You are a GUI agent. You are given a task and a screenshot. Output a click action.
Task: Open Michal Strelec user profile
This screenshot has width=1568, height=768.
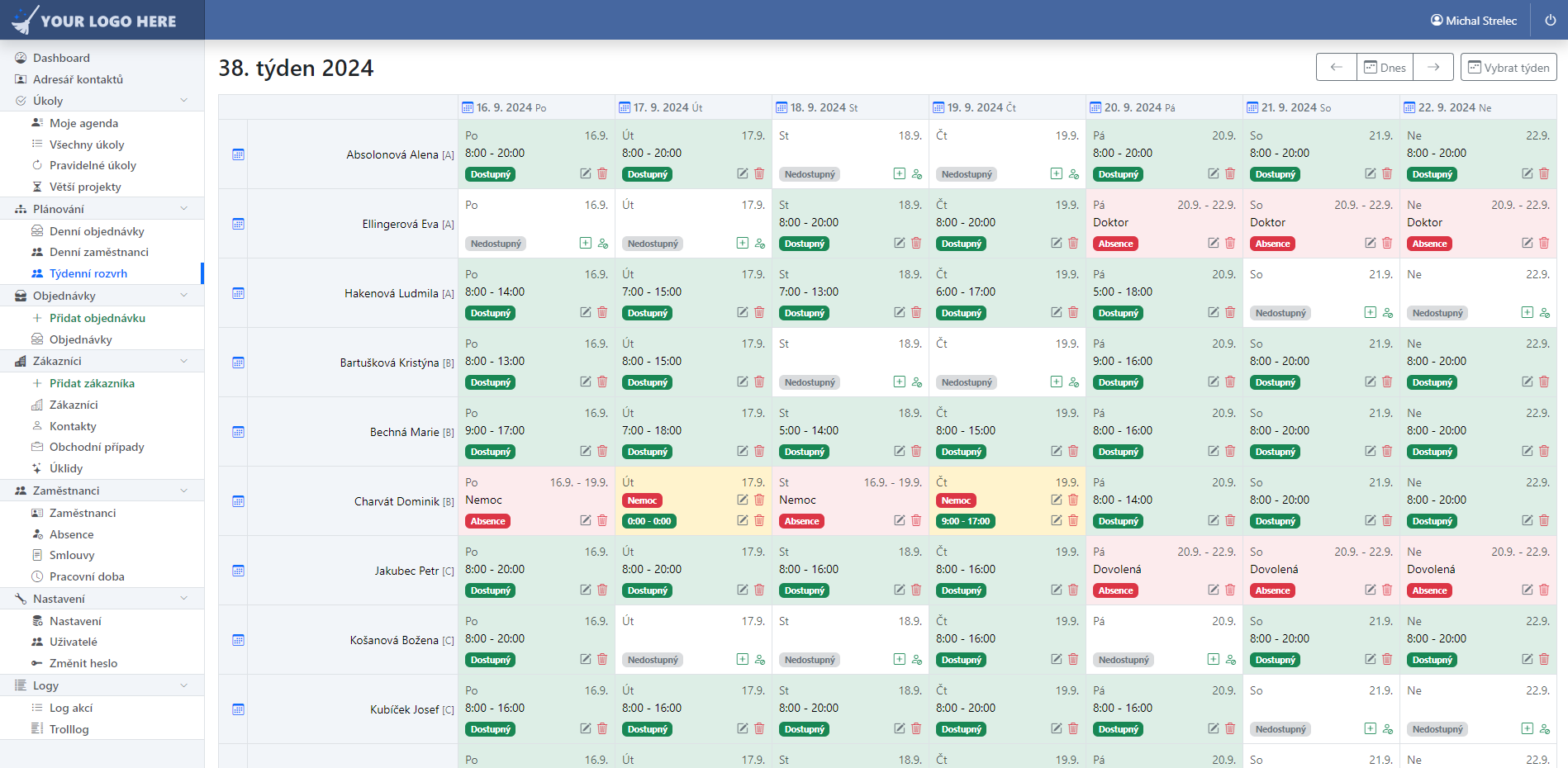pos(1474,21)
